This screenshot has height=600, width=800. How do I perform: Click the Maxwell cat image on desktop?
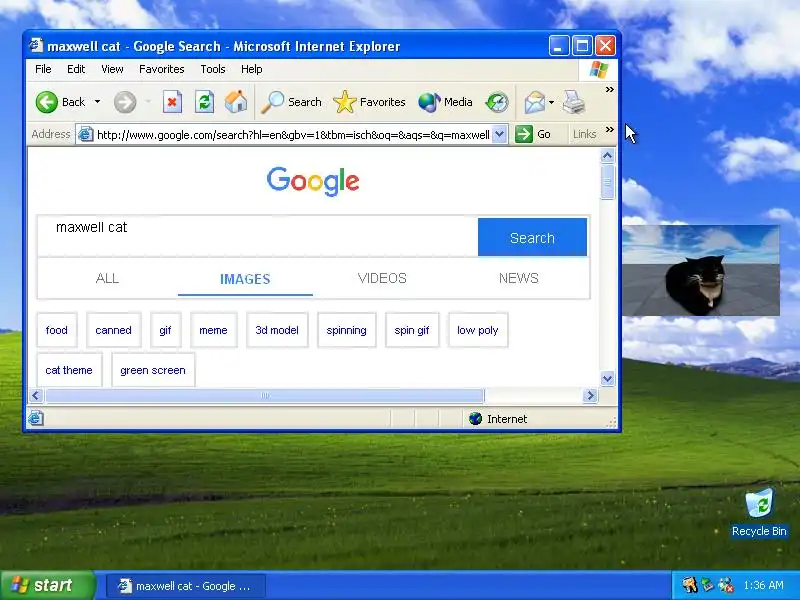coord(700,270)
